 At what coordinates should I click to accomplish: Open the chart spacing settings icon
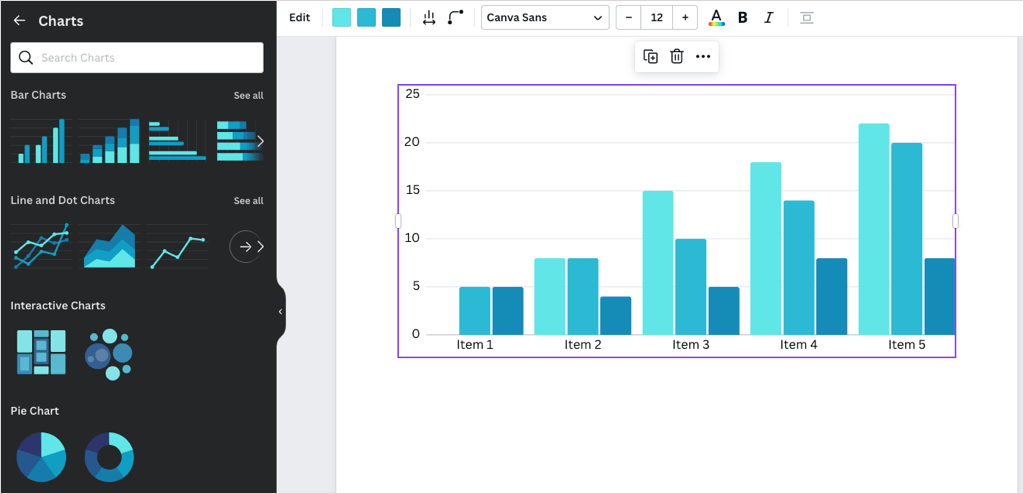click(x=429, y=17)
